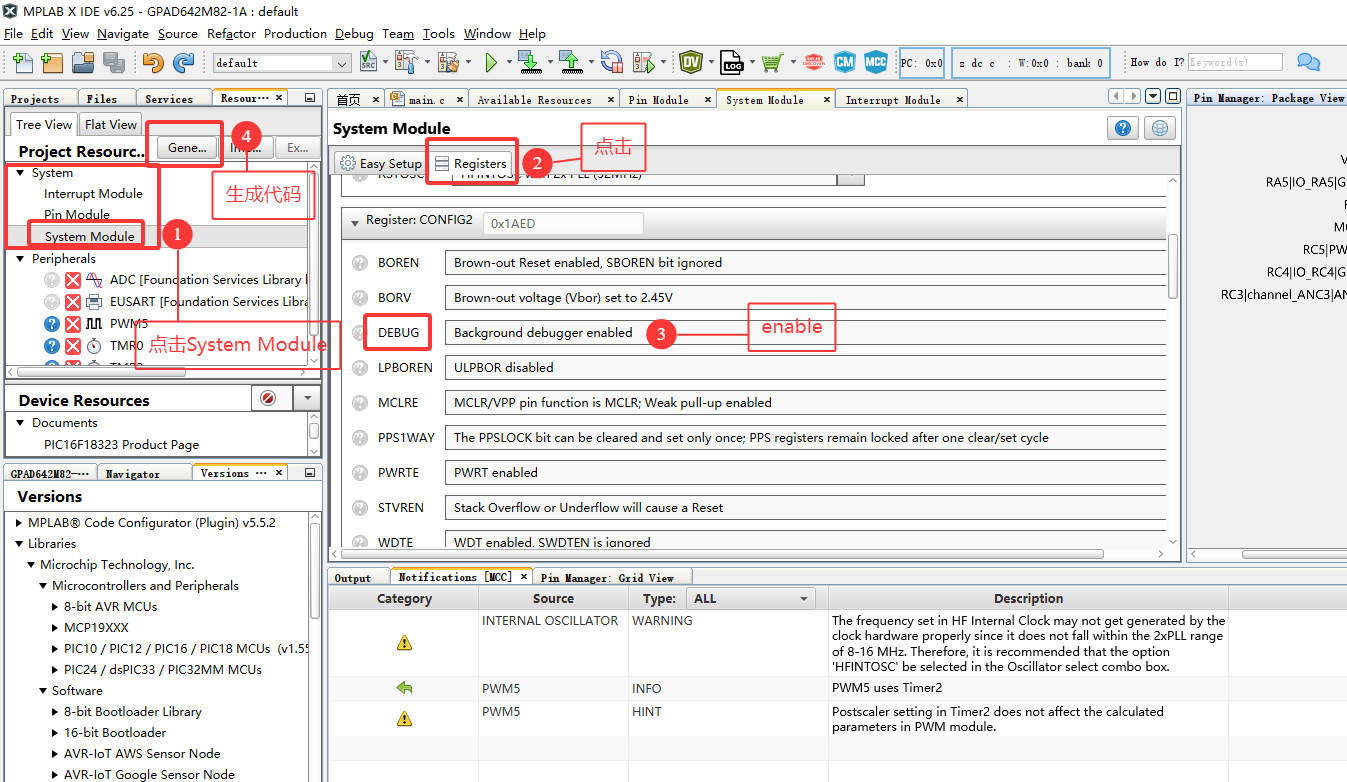Open the LOG icon in the toolbar

[732, 62]
